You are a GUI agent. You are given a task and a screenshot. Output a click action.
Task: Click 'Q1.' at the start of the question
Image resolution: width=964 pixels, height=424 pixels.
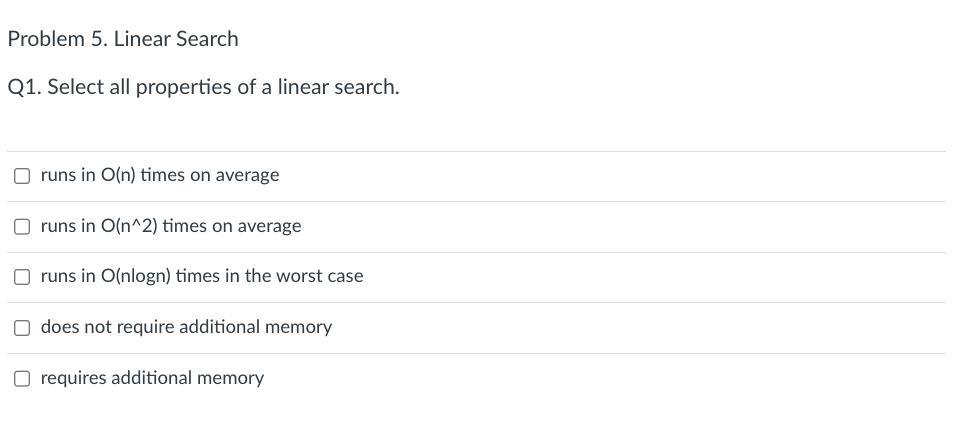pyautogui.click(x=25, y=87)
